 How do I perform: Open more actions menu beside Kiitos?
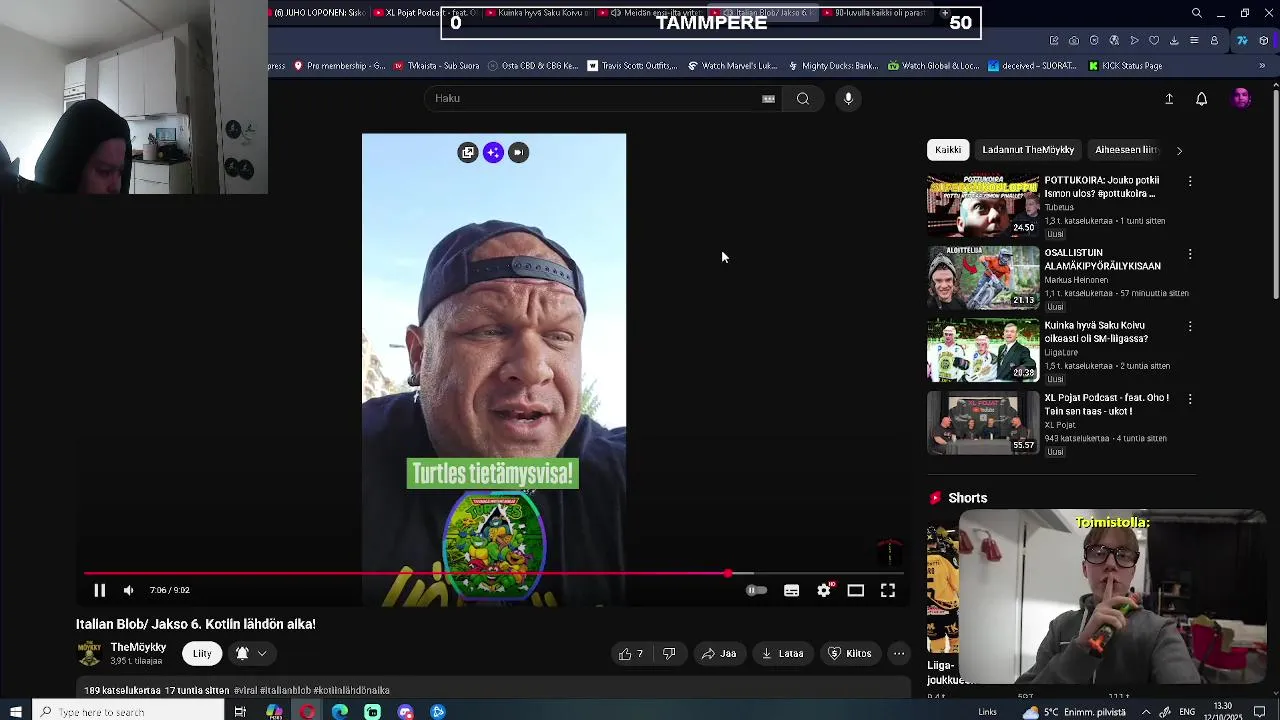[x=899, y=654]
